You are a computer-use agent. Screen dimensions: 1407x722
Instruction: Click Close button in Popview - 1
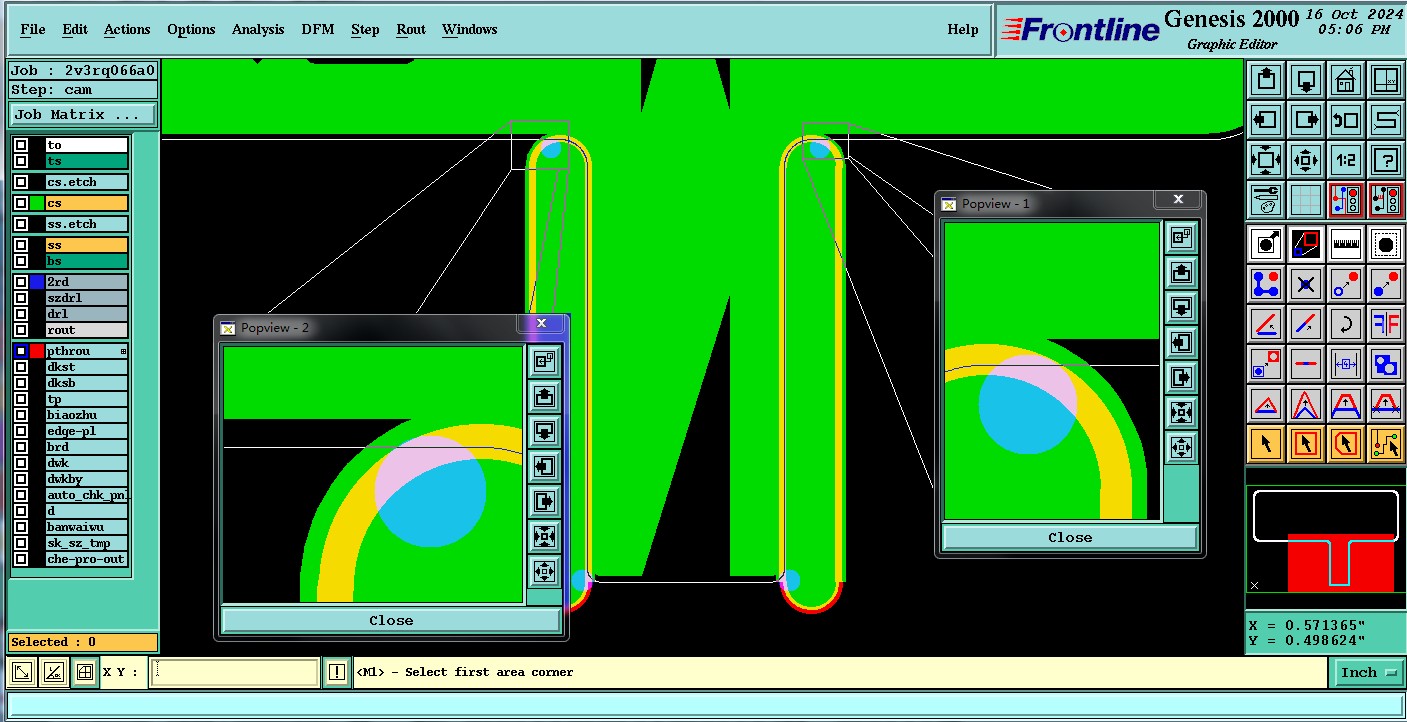point(1070,537)
